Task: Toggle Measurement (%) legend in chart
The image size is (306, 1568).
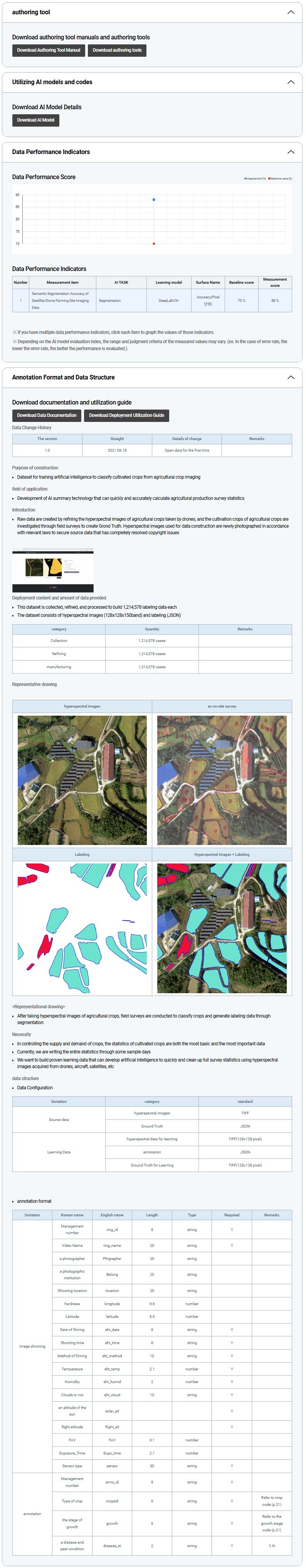Action: click(255, 178)
